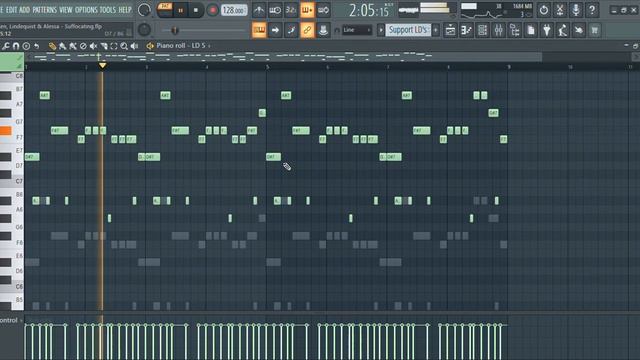640x360 pixels.
Task: Select the Paint brush tool
Action: [62, 46]
